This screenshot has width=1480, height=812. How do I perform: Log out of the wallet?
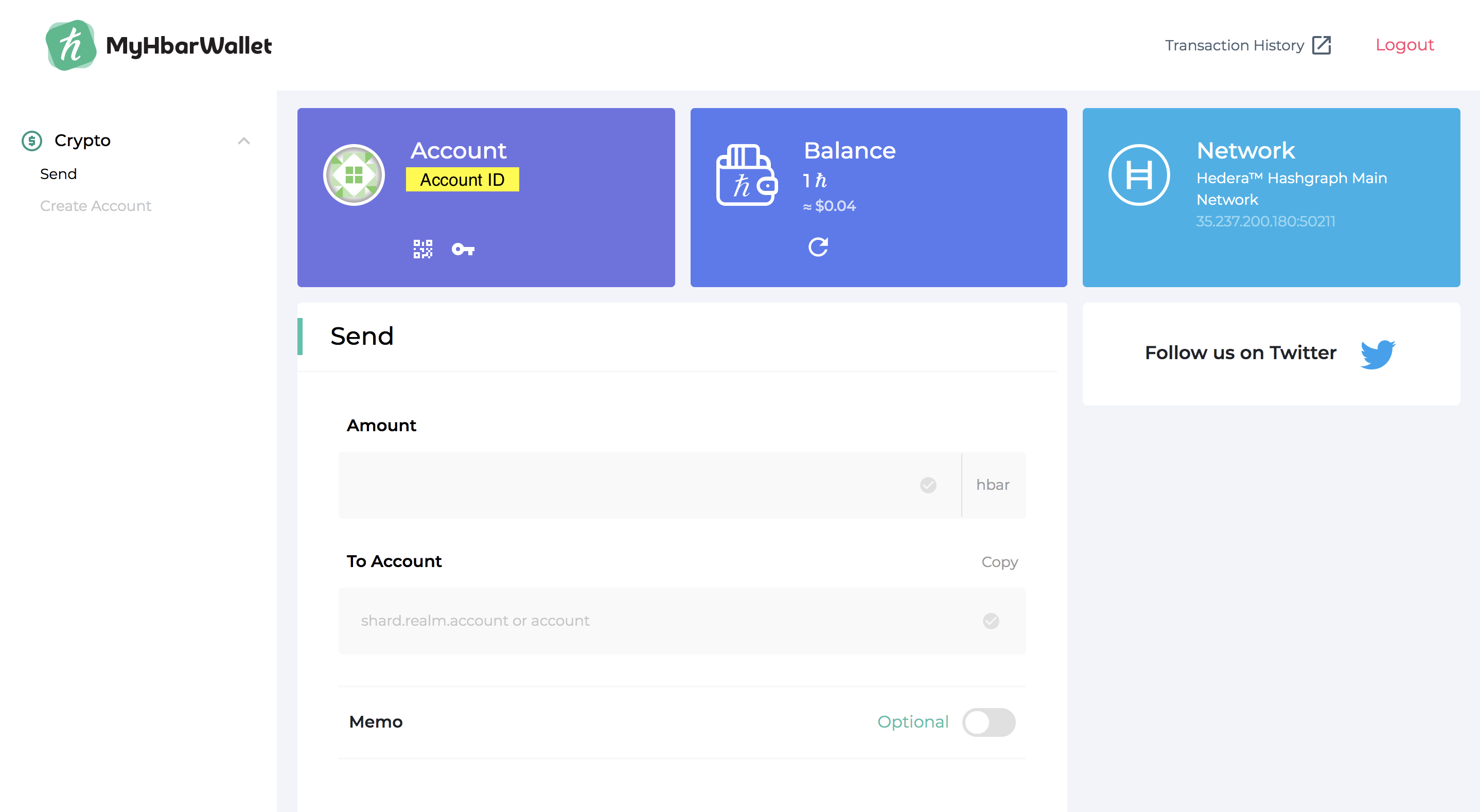pyautogui.click(x=1404, y=45)
